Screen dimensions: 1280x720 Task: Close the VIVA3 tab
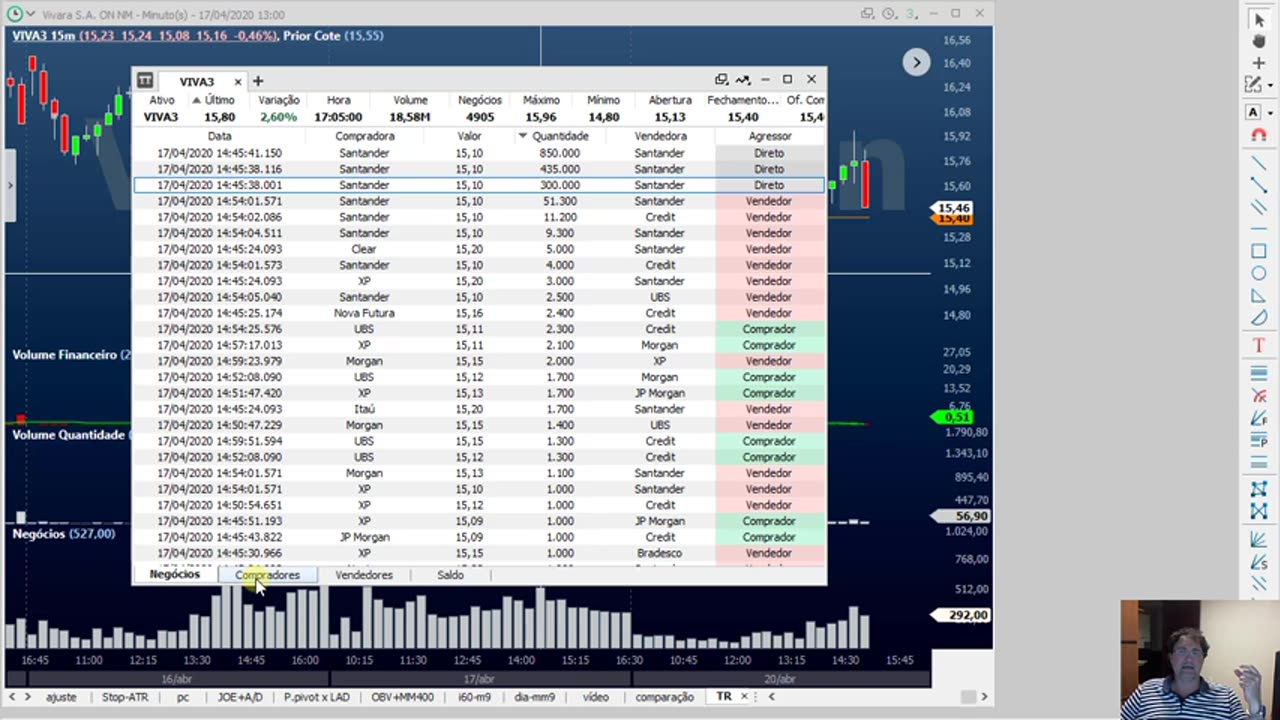237,82
